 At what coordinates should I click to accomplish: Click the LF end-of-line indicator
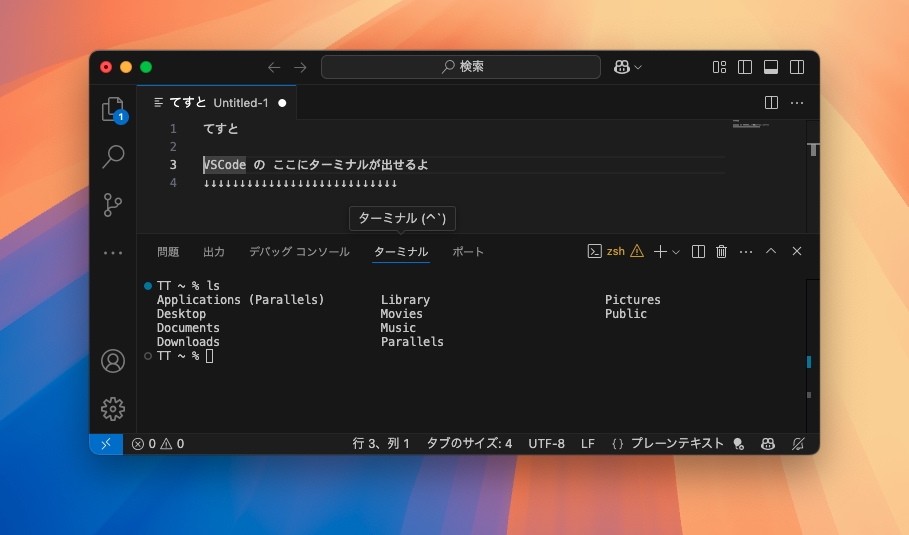tap(588, 444)
